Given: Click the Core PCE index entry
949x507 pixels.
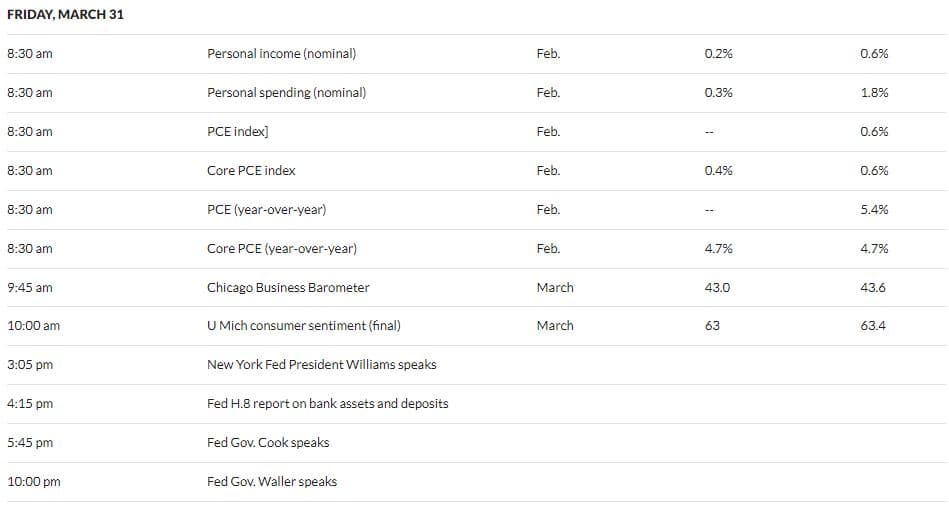Looking at the screenshot, I should tap(251, 171).
